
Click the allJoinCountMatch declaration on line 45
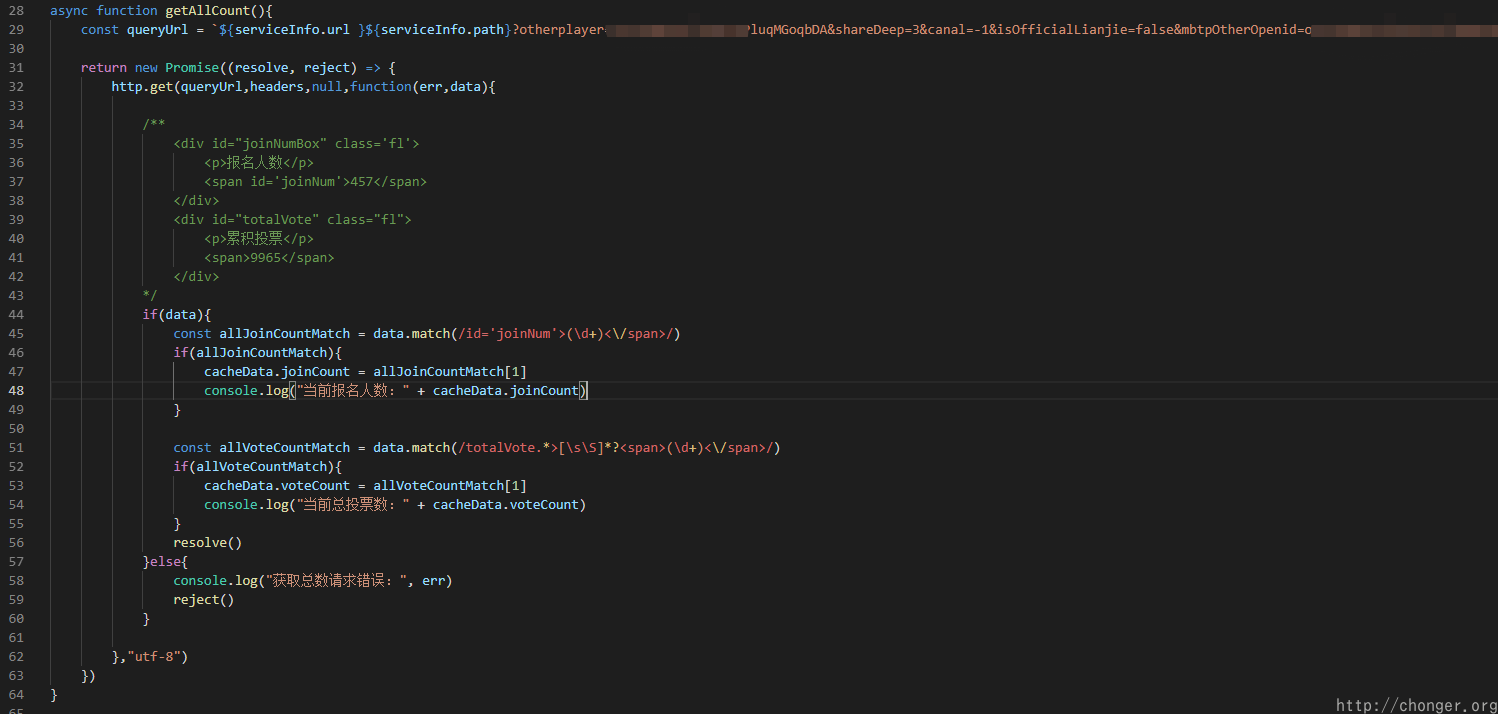pyautogui.click(x=284, y=333)
